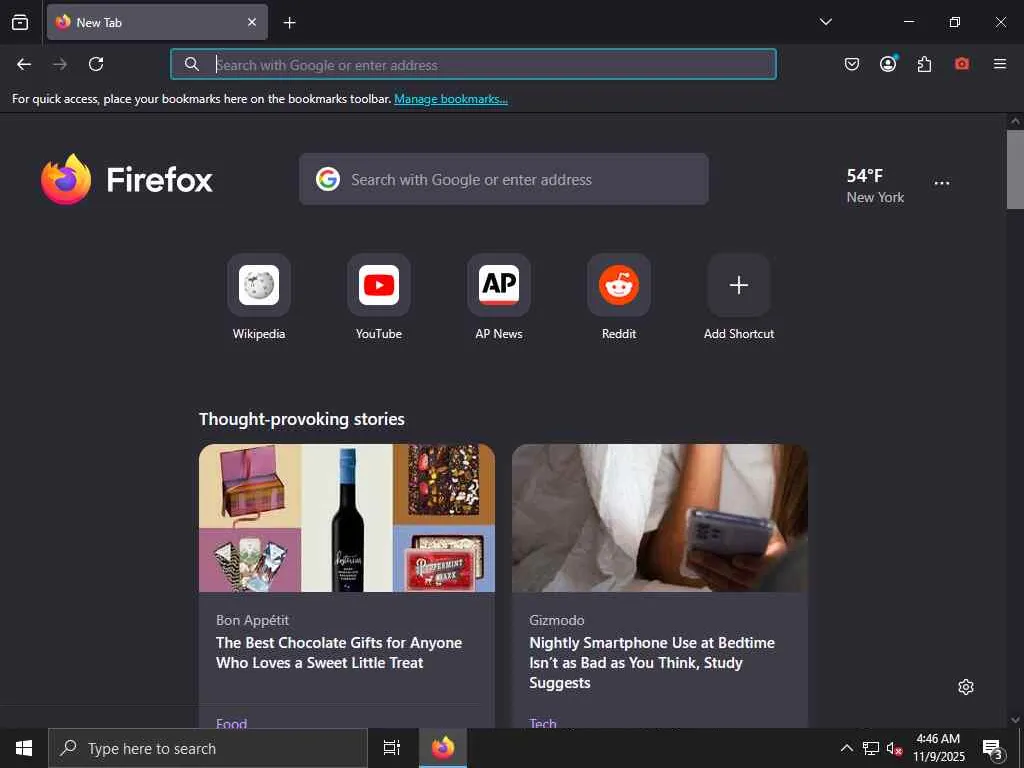Viewport: 1024px width, 768px height.
Task: Open Task View on the taskbar
Action: coord(392,748)
